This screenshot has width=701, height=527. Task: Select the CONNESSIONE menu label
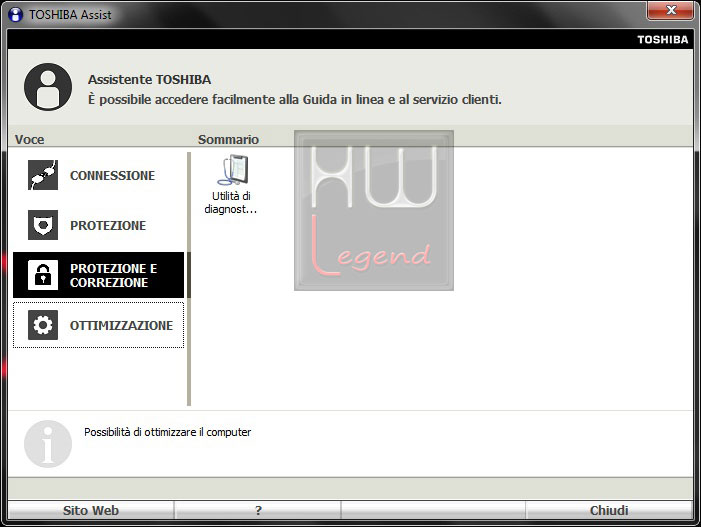[x=112, y=175]
